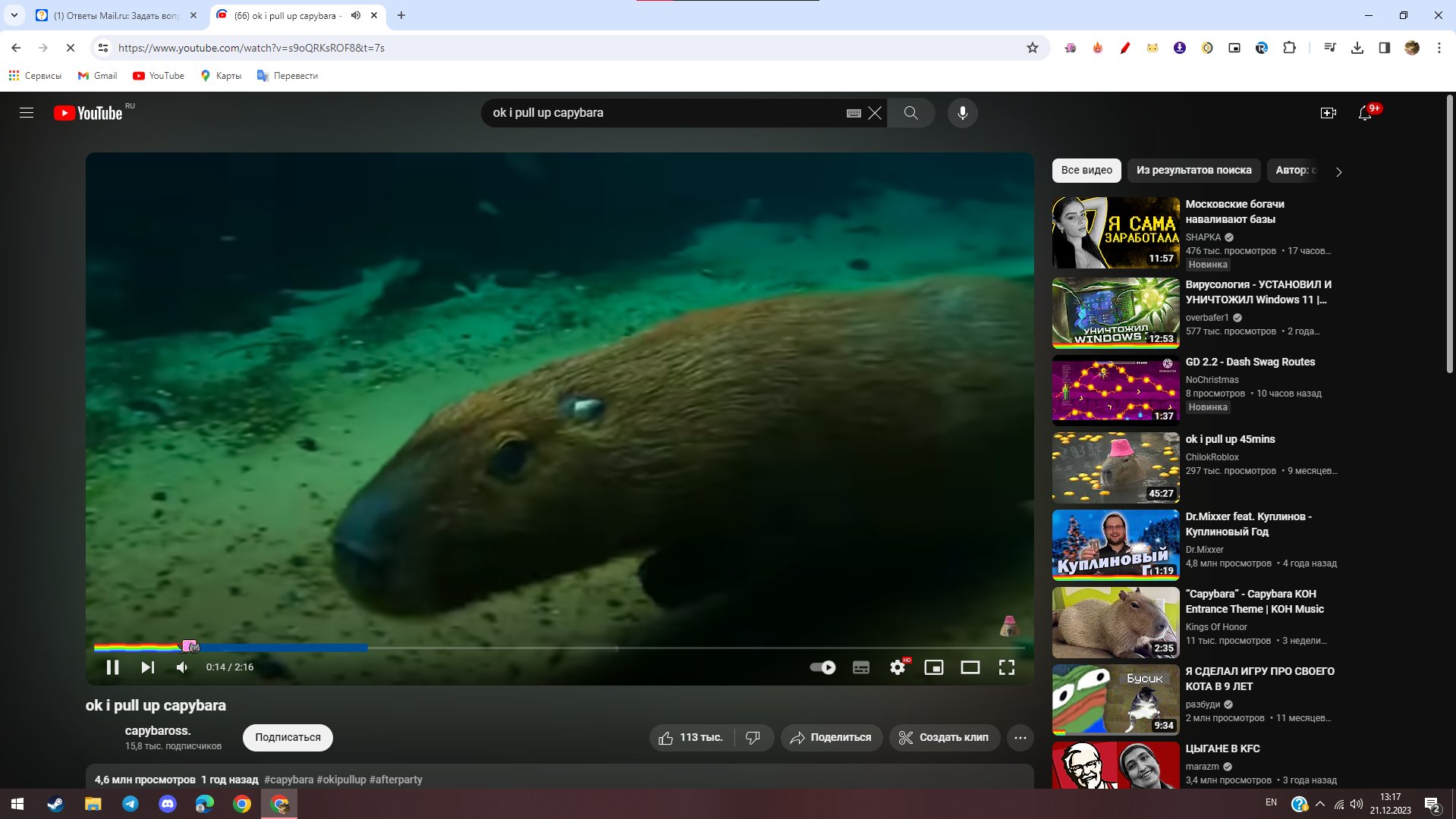
Task: Dislike the video
Action: pyautogui.click(x=753, y=737)
